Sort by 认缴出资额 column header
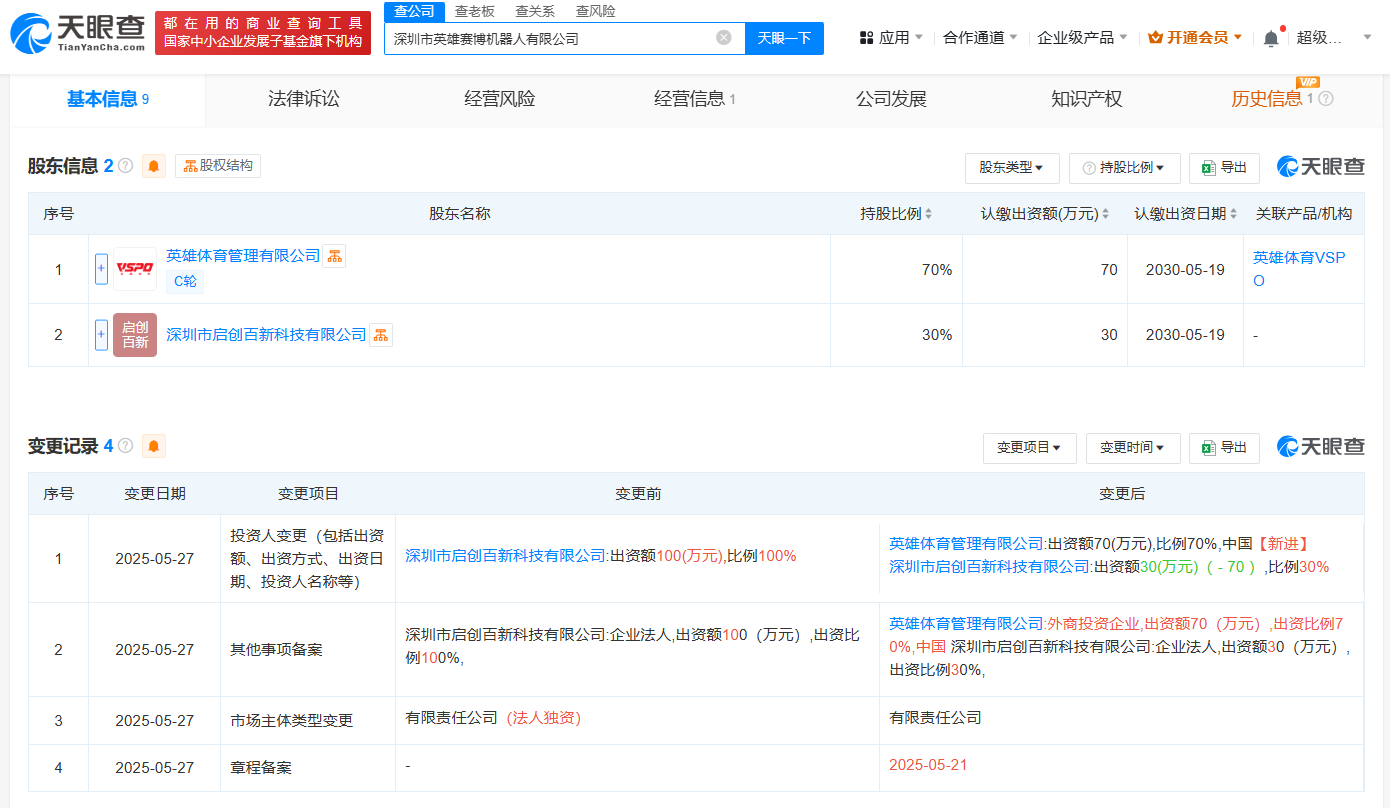 click(x=1045, y=214)
